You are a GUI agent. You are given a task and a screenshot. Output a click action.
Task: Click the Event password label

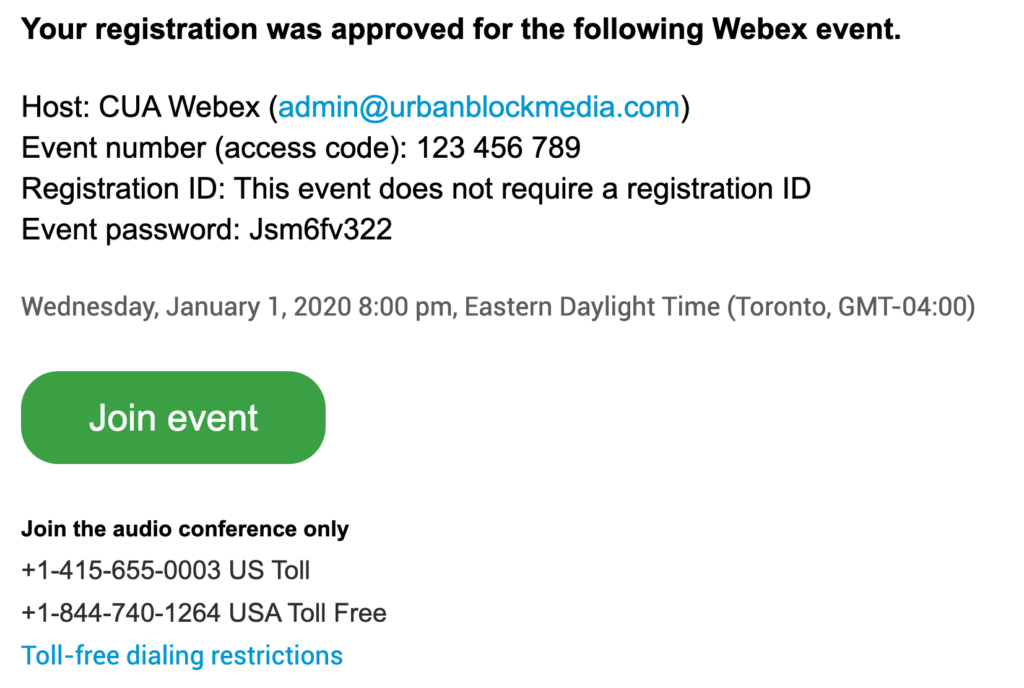tap(131, 230)
